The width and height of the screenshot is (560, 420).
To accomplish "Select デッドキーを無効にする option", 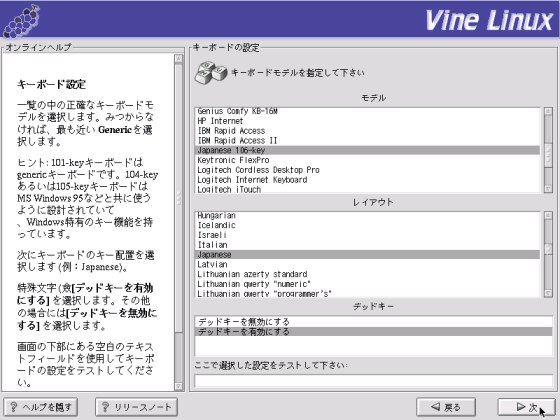I will (374, 322).
